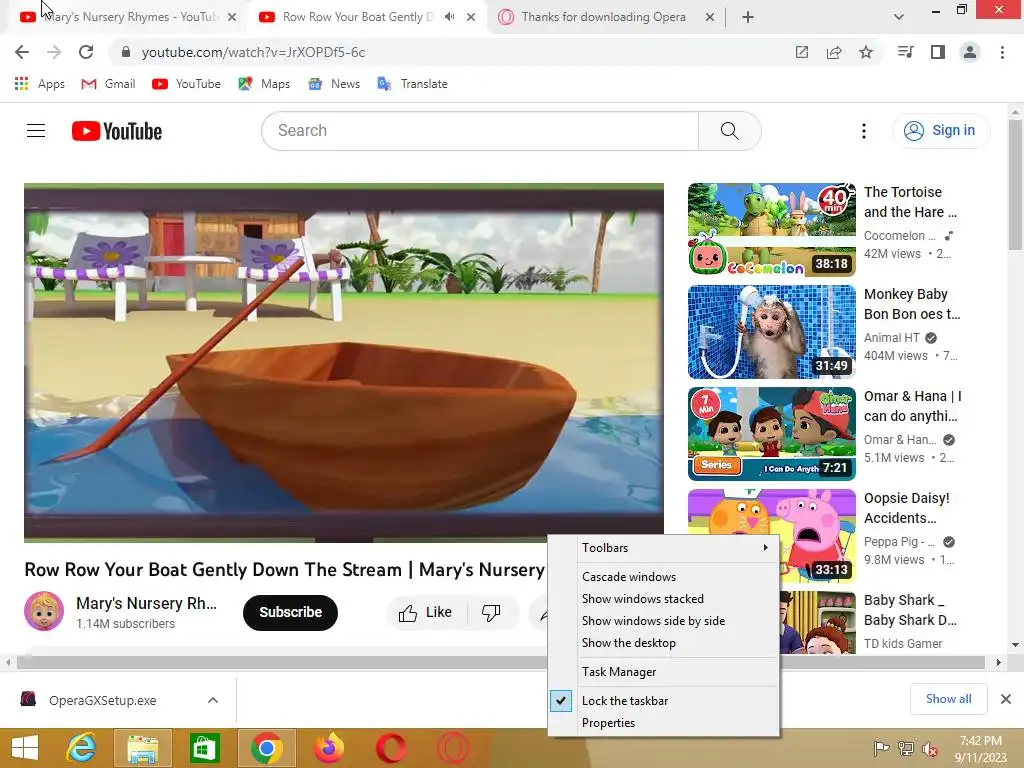Screen dimensions: 1024x768
Task: Expand OperaGXSetup.exe download options arrow
Action: click(213, 700)
